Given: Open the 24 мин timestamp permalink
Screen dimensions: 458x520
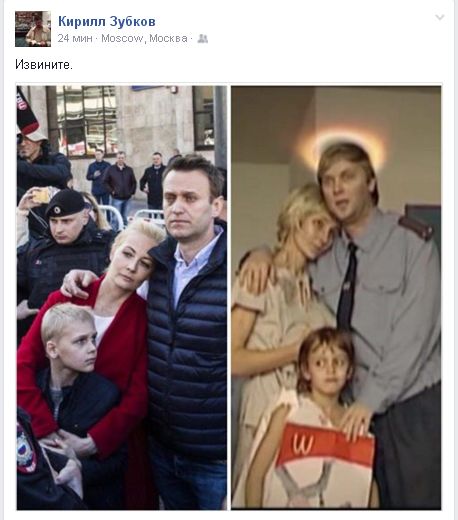Looking at the screenshot, I should [75, 38].
